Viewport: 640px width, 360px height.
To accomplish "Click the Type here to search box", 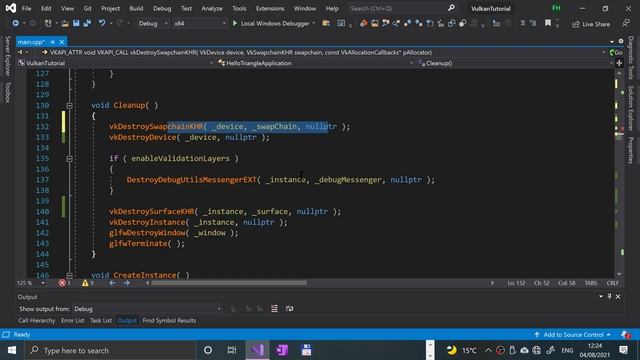I will pyautogui.click(x=111, y=350).
